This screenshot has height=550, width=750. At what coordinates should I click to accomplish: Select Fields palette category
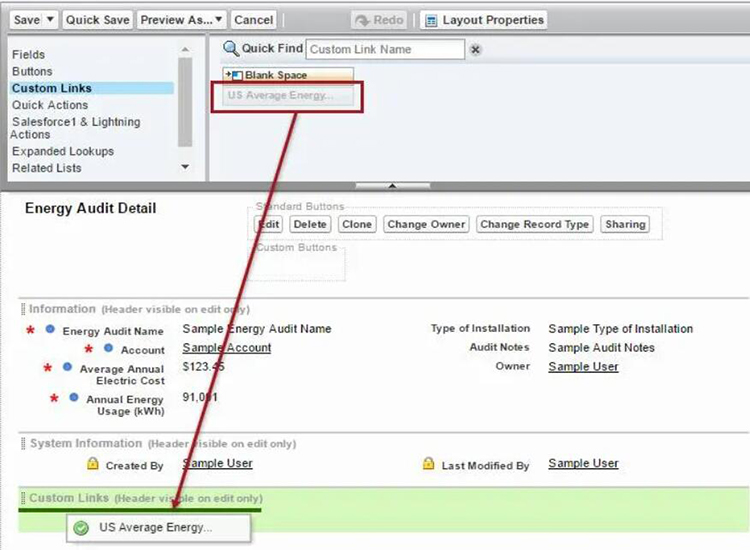coord(28,55)
